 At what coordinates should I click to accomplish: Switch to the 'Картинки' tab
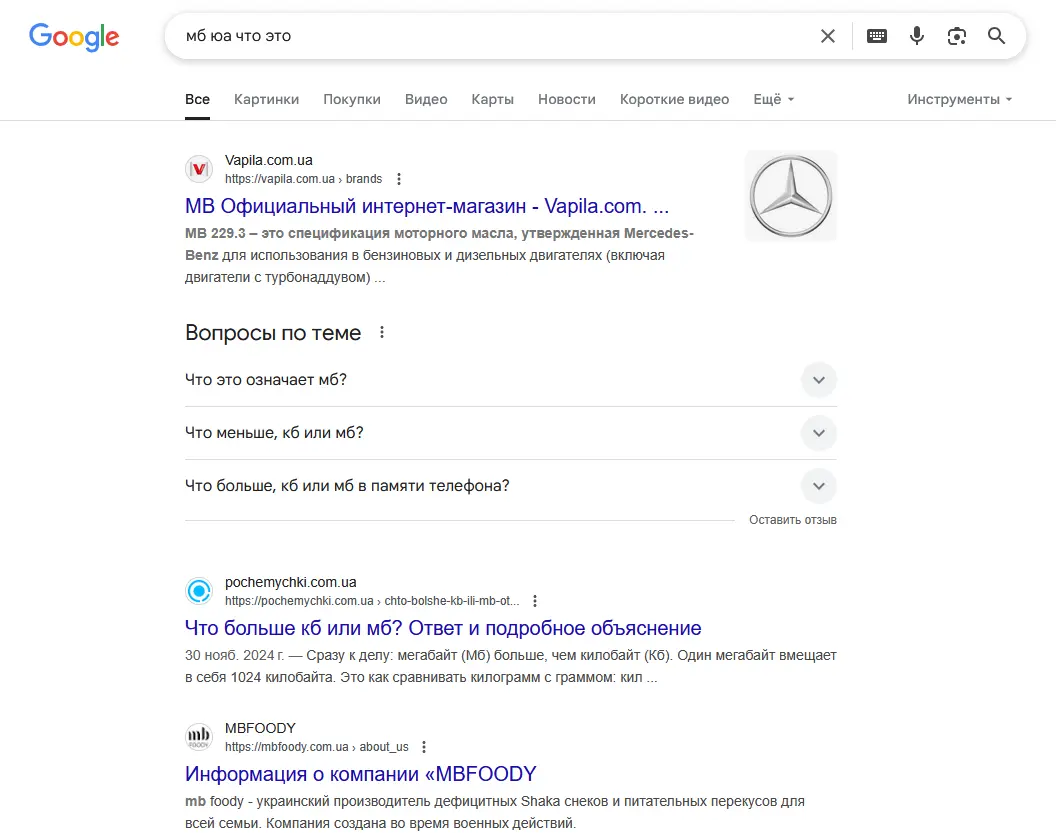[266, 100]
